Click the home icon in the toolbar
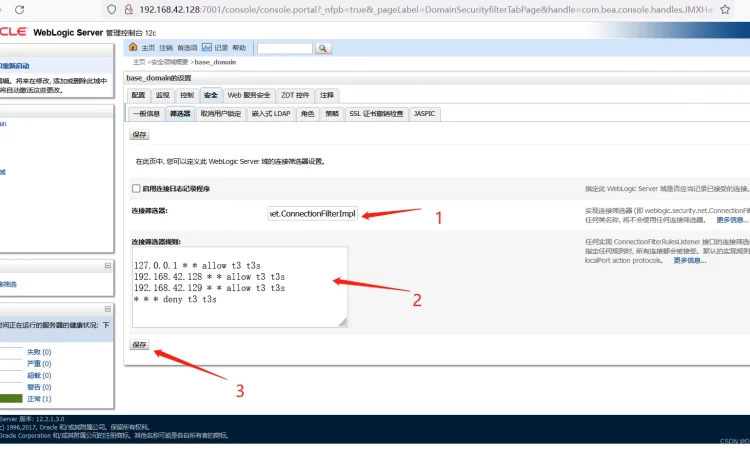Image resolution: width=750 pixels, height=450 pixels. [133, 47]
